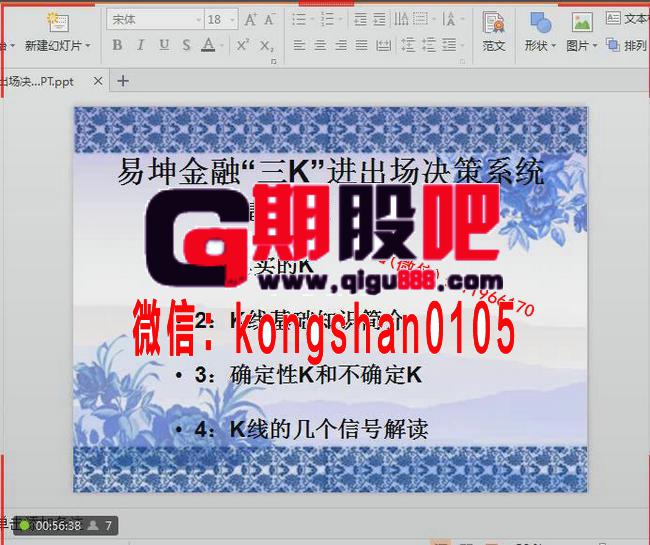Click the New Slide (新建幻灯片) icon
Image resolution: width=650 pixels, height=545 pixels.
point(58,22)
